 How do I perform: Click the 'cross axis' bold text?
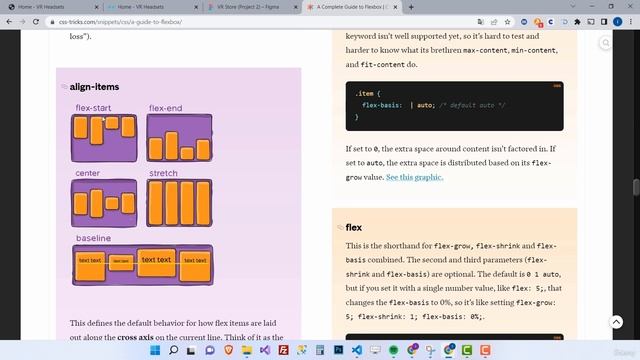point(135,337)
